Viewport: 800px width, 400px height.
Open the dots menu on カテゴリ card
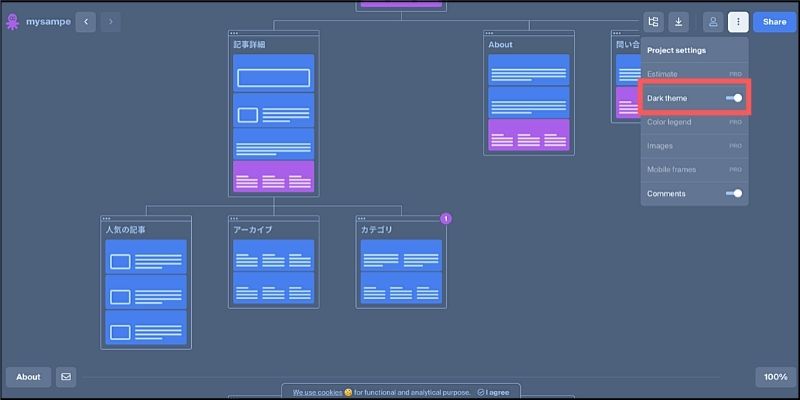coord(361,218)
